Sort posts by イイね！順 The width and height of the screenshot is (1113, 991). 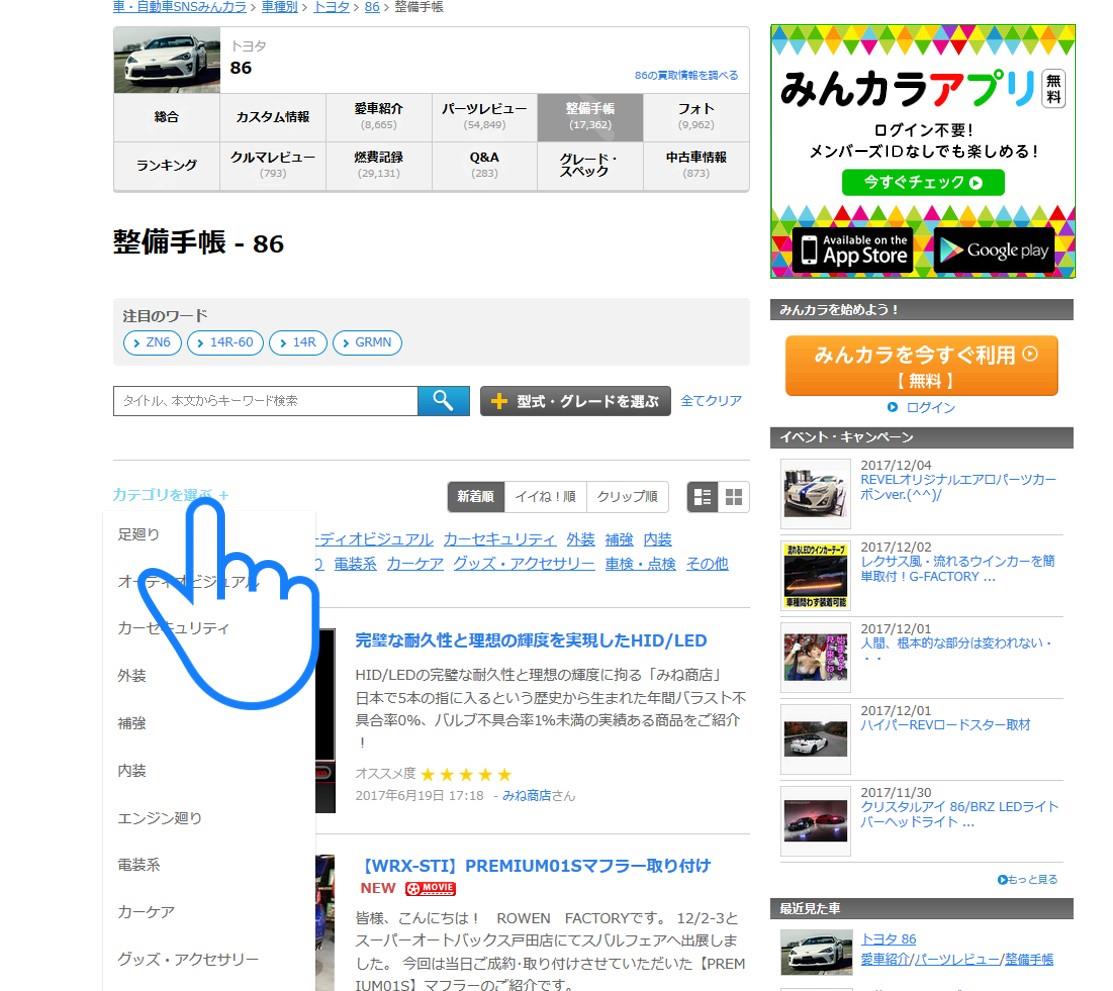(x=545, y=497)
